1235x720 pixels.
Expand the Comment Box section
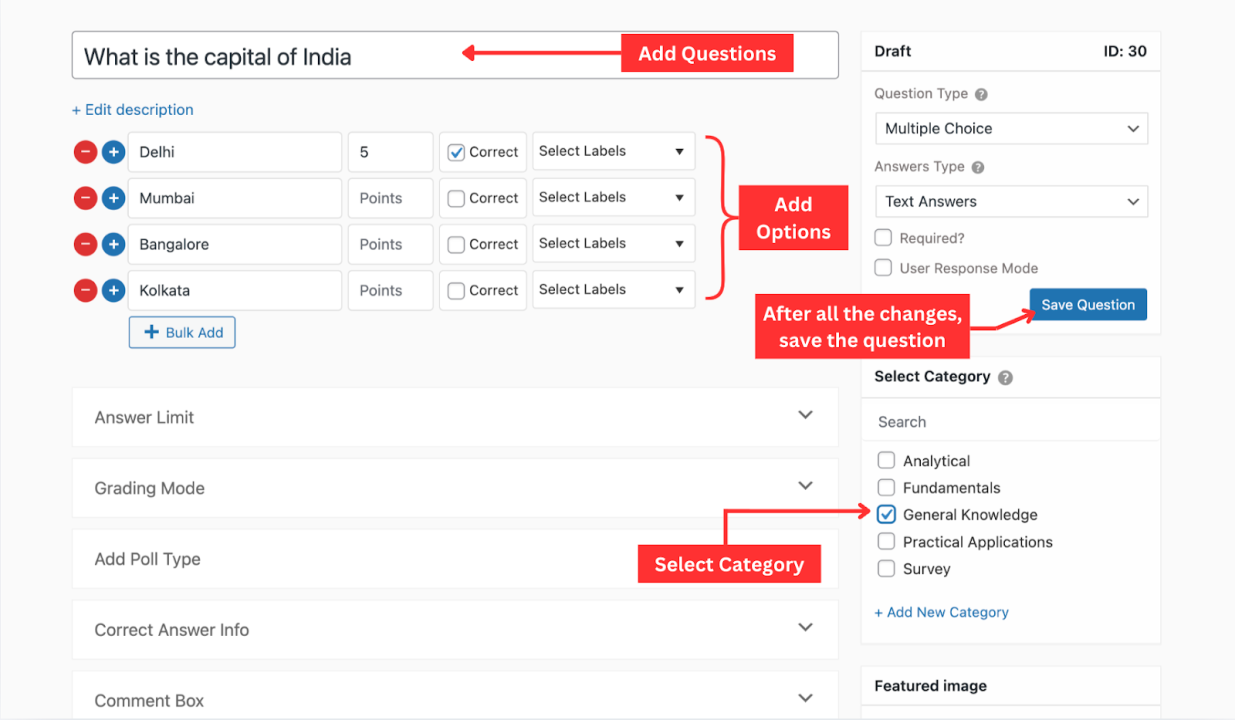[x=454, y=699]
